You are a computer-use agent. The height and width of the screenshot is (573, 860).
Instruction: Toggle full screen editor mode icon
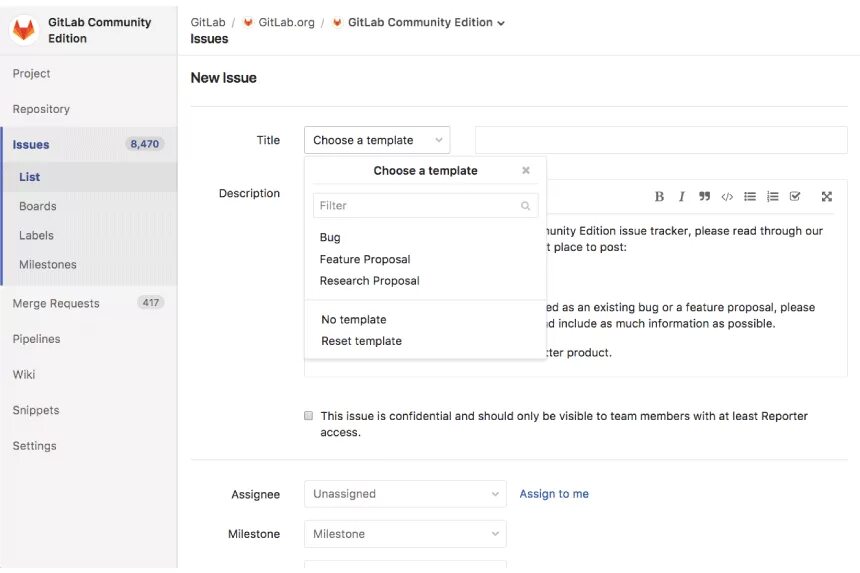pos(827,197)
